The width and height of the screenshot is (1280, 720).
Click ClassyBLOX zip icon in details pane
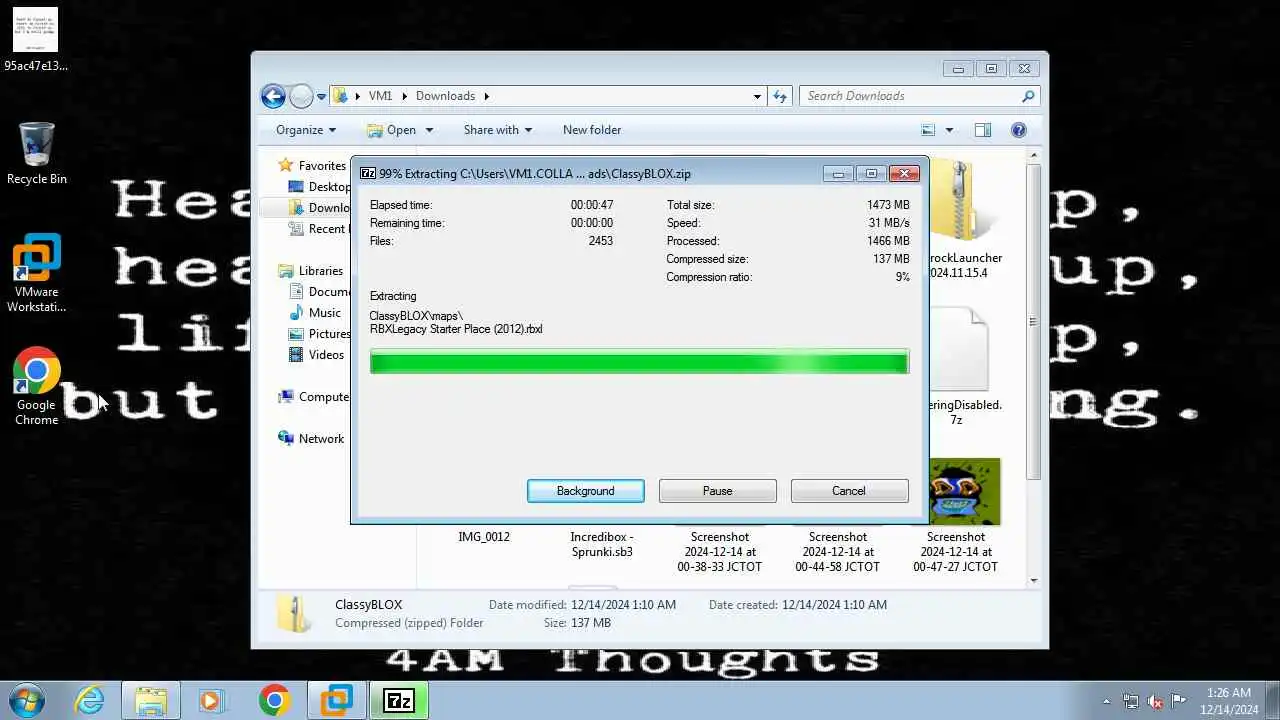[294, 613]
